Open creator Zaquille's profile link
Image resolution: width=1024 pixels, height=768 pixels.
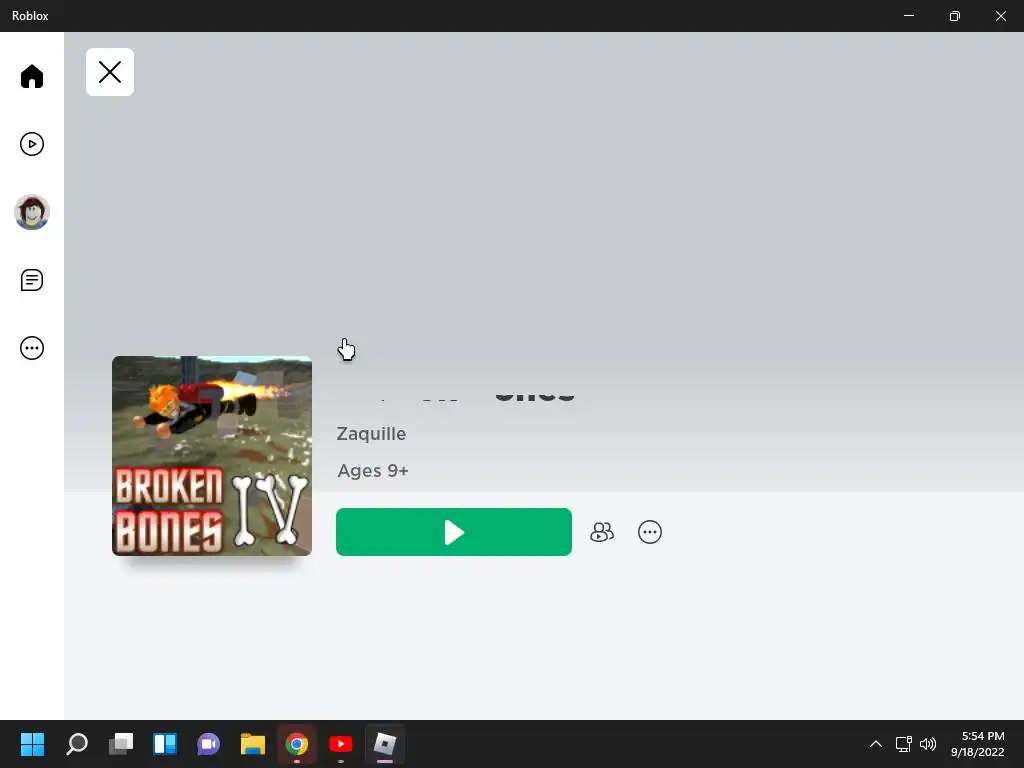[x=371, y=434]
